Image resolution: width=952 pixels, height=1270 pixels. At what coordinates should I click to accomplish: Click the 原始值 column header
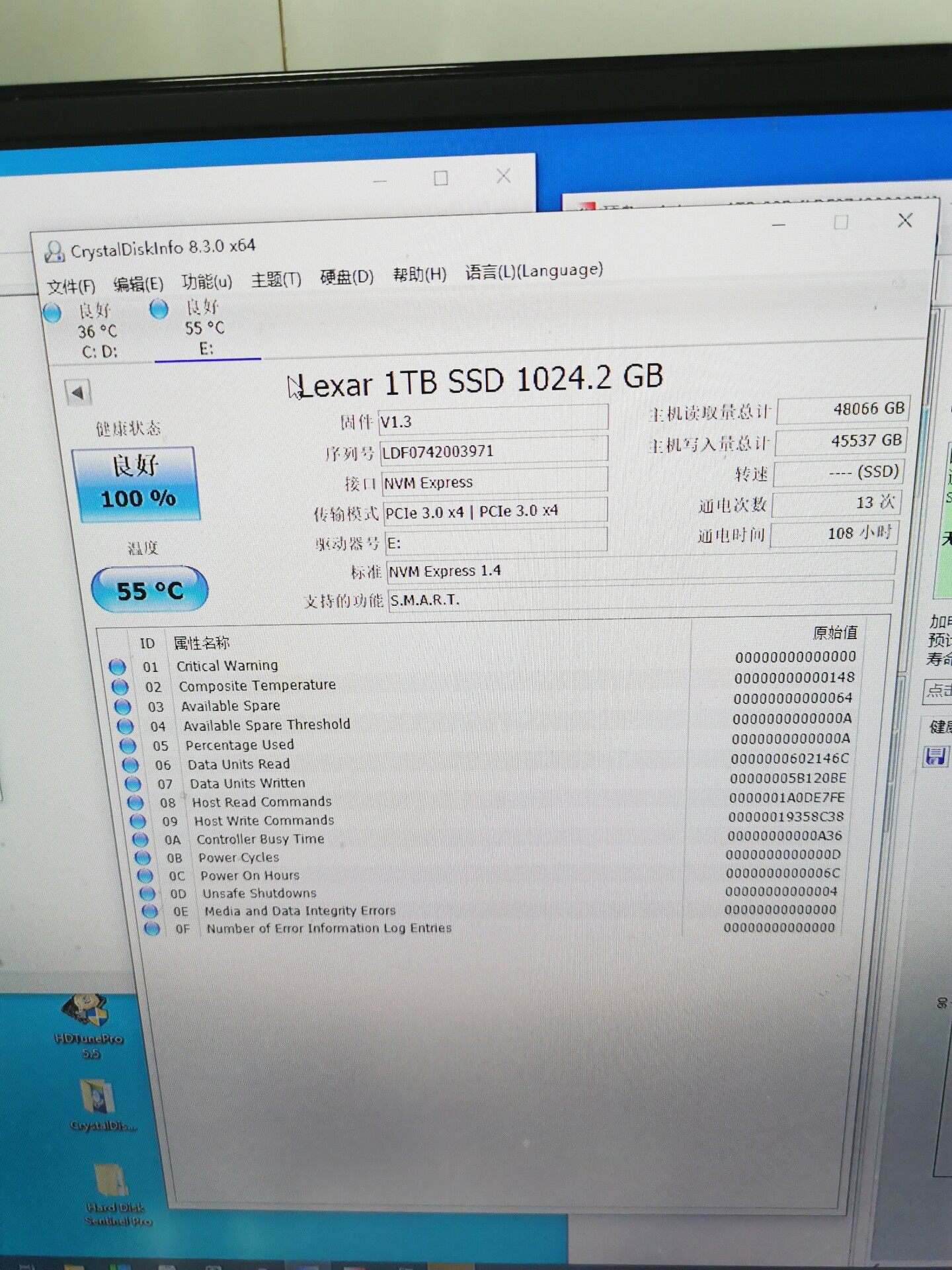835,632
